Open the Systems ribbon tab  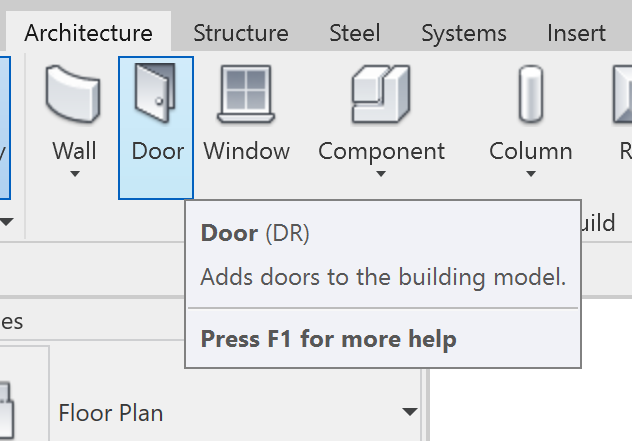click(x=465, y=33)
